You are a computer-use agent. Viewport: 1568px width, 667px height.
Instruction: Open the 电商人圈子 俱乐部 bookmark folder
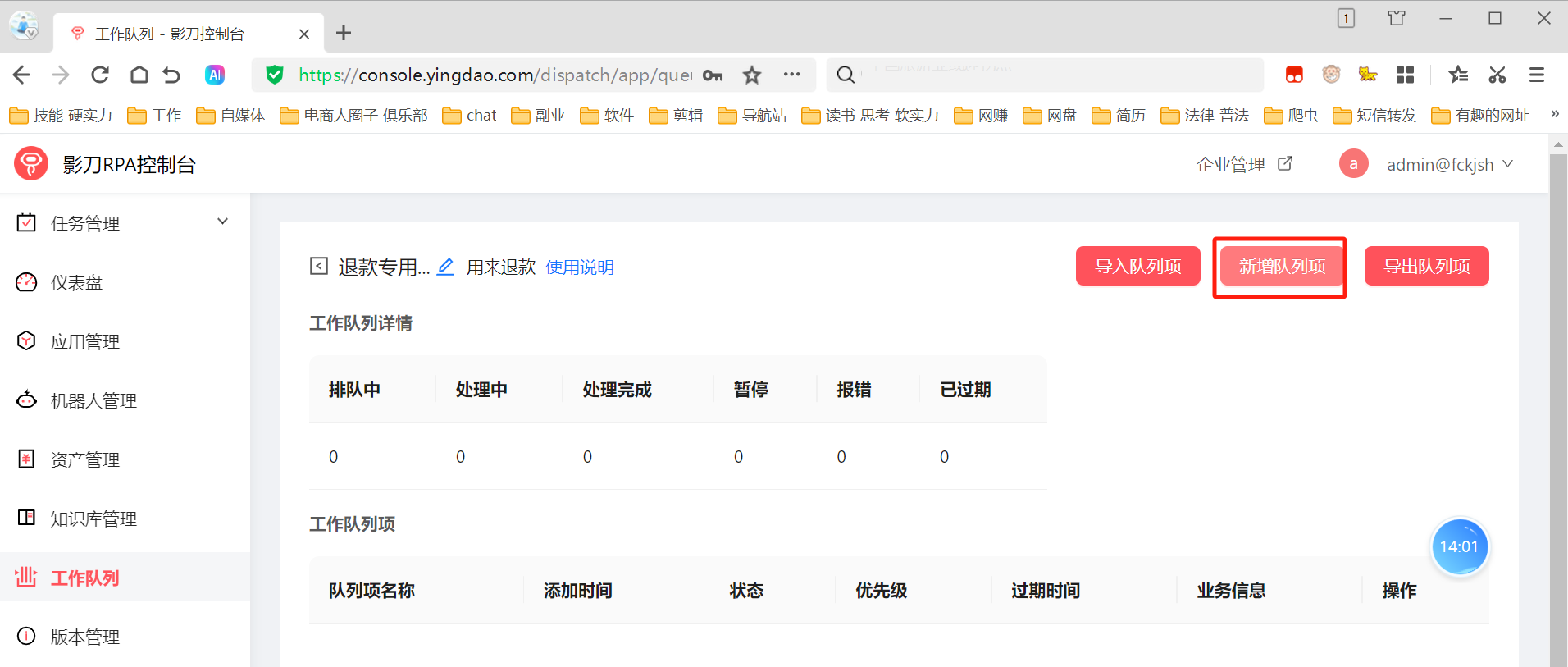353,116
